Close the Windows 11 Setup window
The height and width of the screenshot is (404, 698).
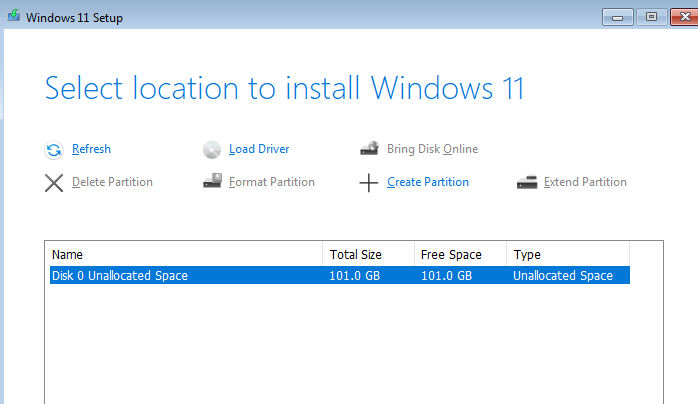pyautogui.click(x=684, y=17)
